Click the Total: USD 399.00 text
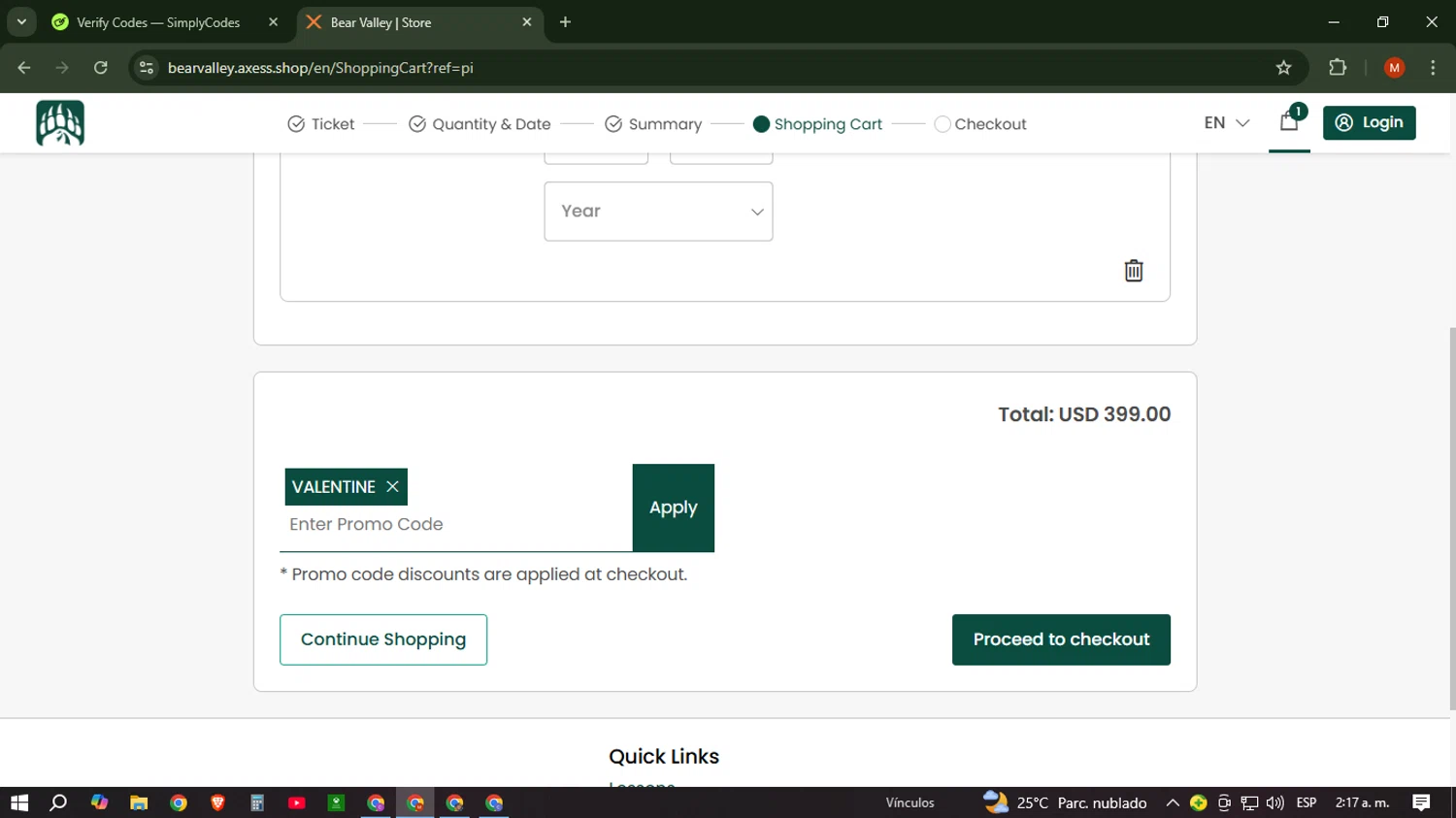Image resolution: width=1456 pixels, height=818 pixels. [1084, 414]
